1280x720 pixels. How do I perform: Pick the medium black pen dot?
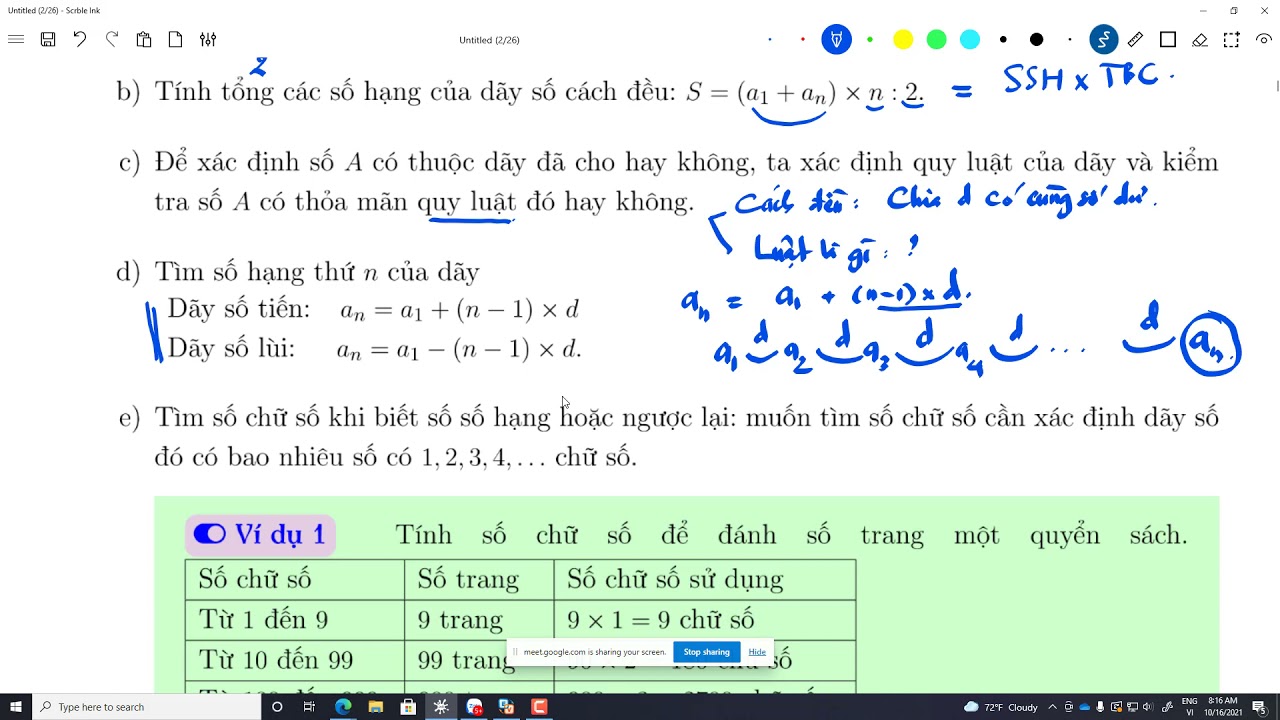click(1003, 40)
